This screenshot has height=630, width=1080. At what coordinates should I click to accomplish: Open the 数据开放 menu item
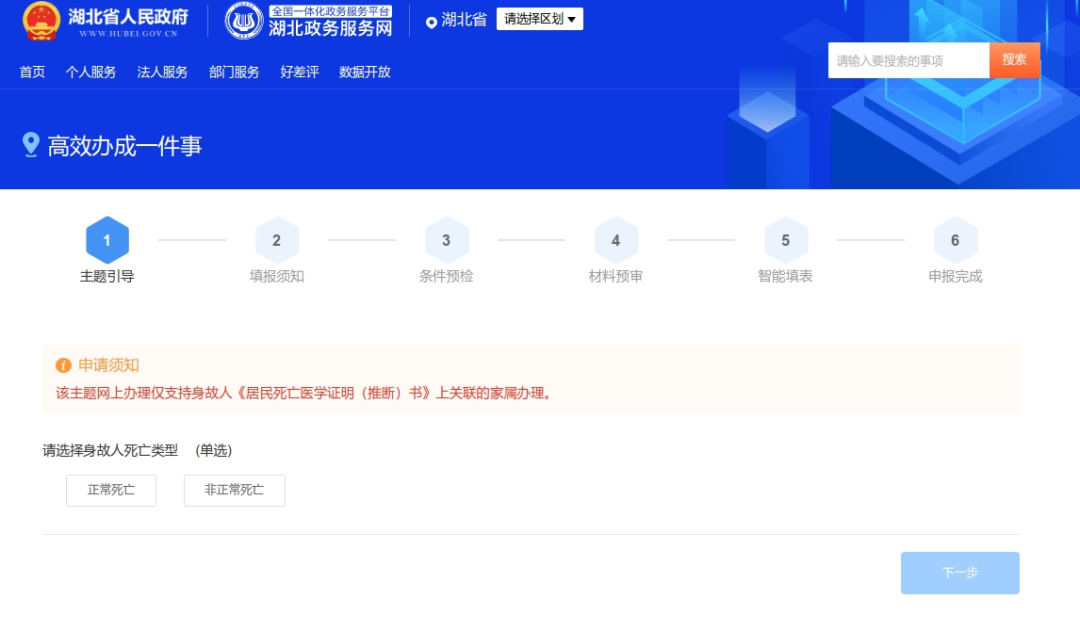(x=368, y=72)
